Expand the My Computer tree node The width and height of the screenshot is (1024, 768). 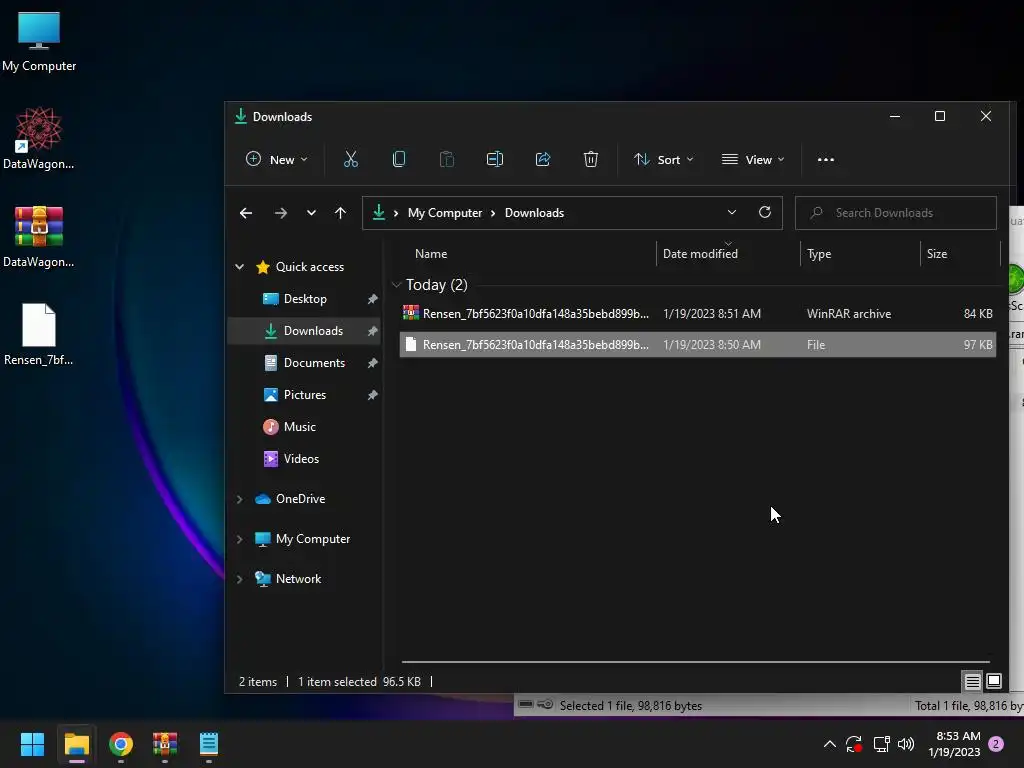click(240, 539)
